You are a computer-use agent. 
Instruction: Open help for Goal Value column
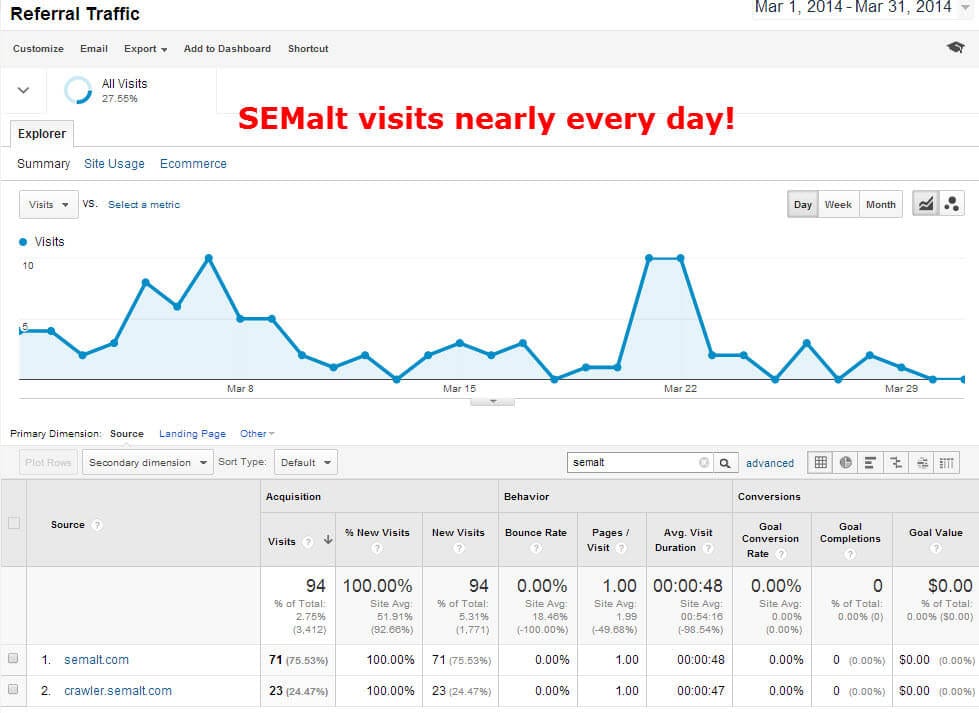tap(935, 548)
